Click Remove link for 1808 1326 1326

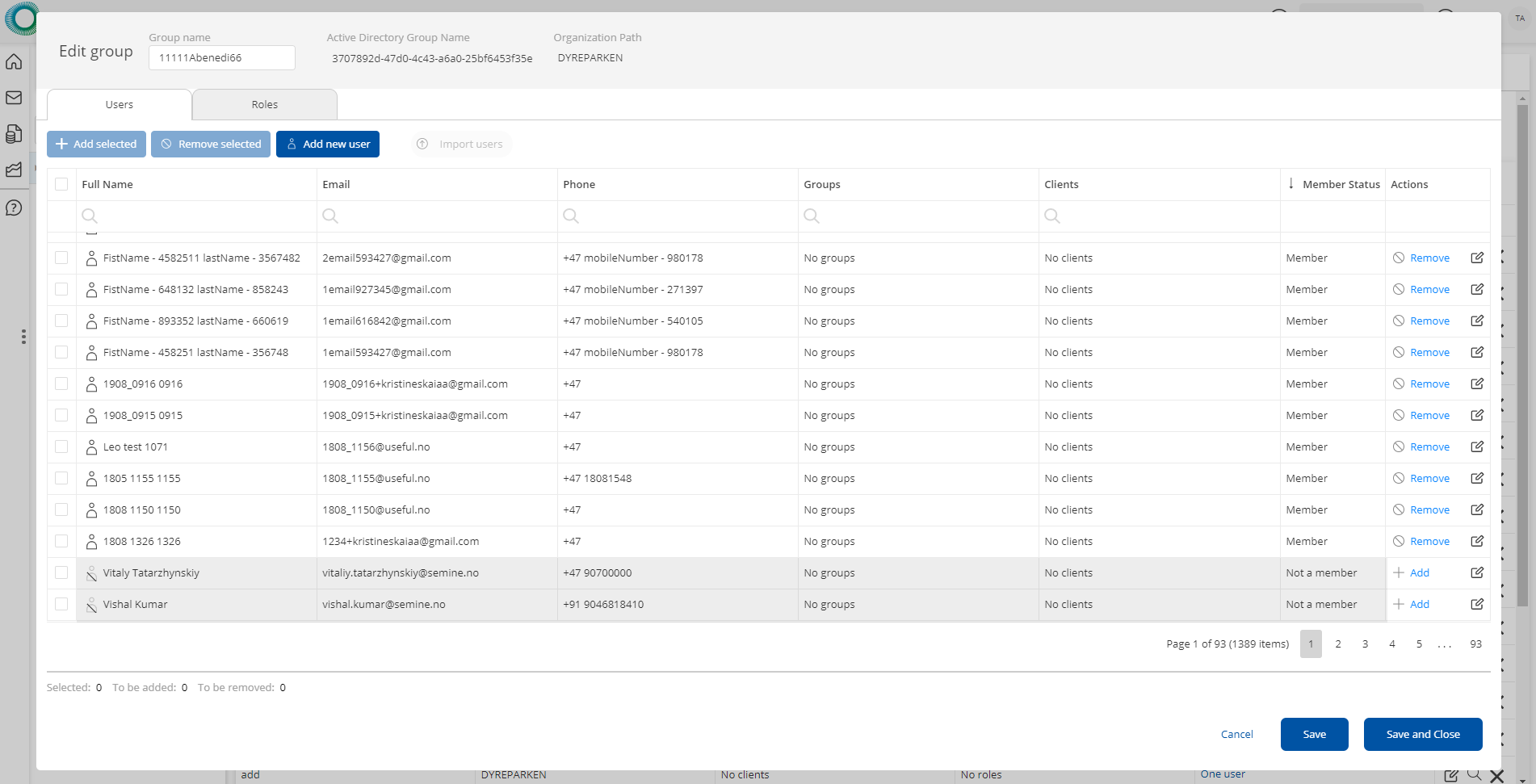(1429, 541)
